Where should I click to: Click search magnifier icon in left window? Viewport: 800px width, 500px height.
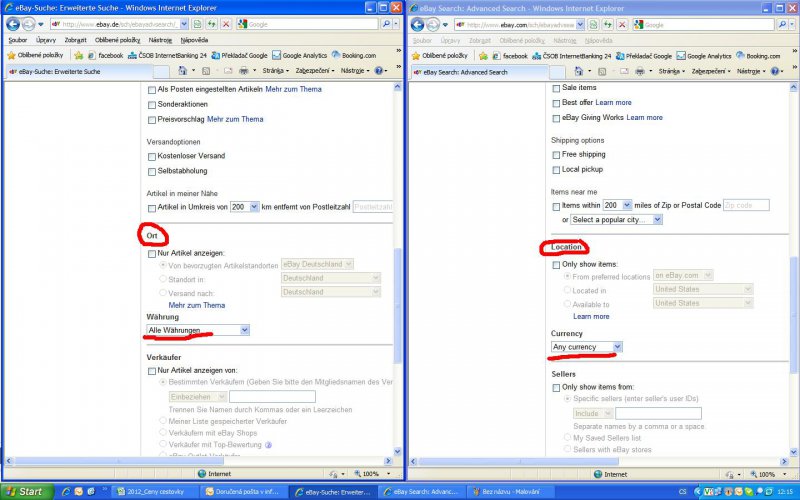386,24
